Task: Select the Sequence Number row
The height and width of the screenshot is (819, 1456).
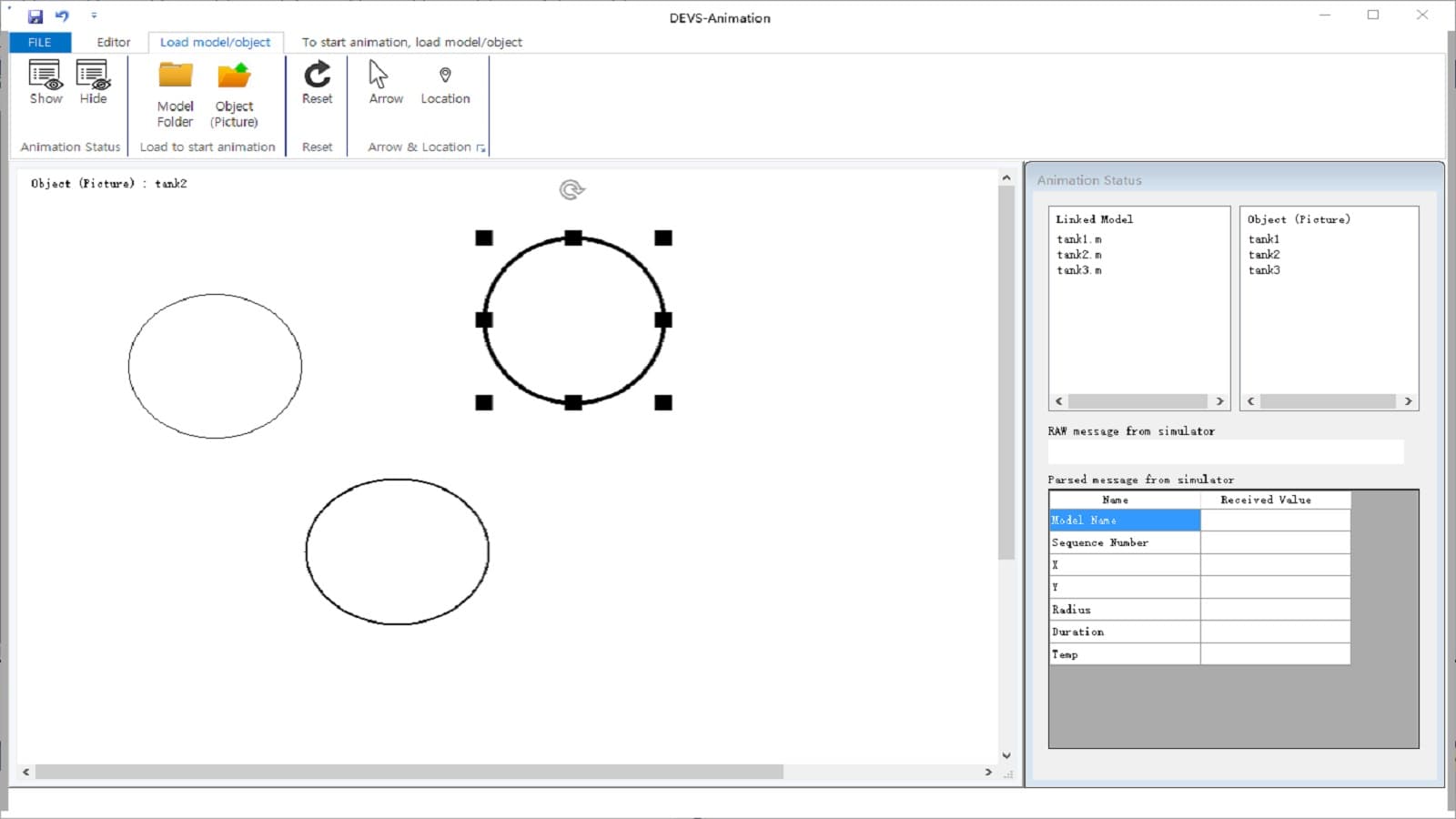Action: click(x=1124, y=542)
